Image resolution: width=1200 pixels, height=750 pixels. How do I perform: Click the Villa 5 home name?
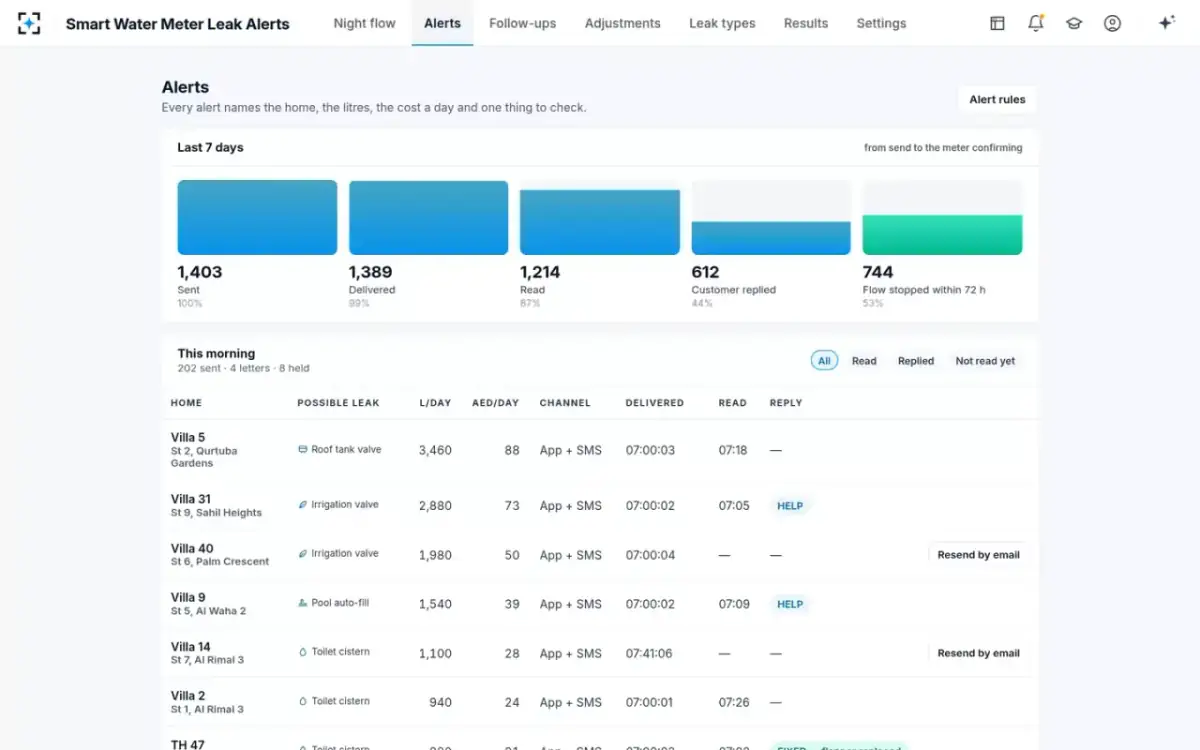click(188, 437)
